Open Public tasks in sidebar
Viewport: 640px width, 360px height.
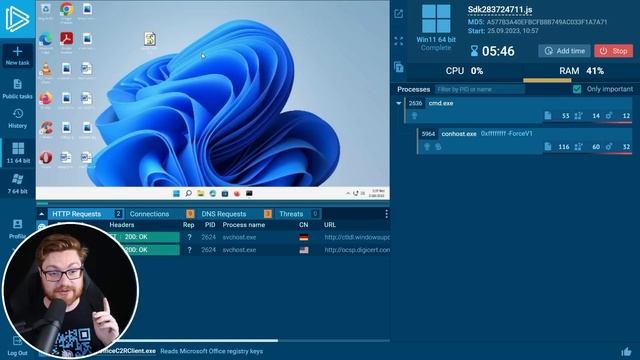pos(18,89)
